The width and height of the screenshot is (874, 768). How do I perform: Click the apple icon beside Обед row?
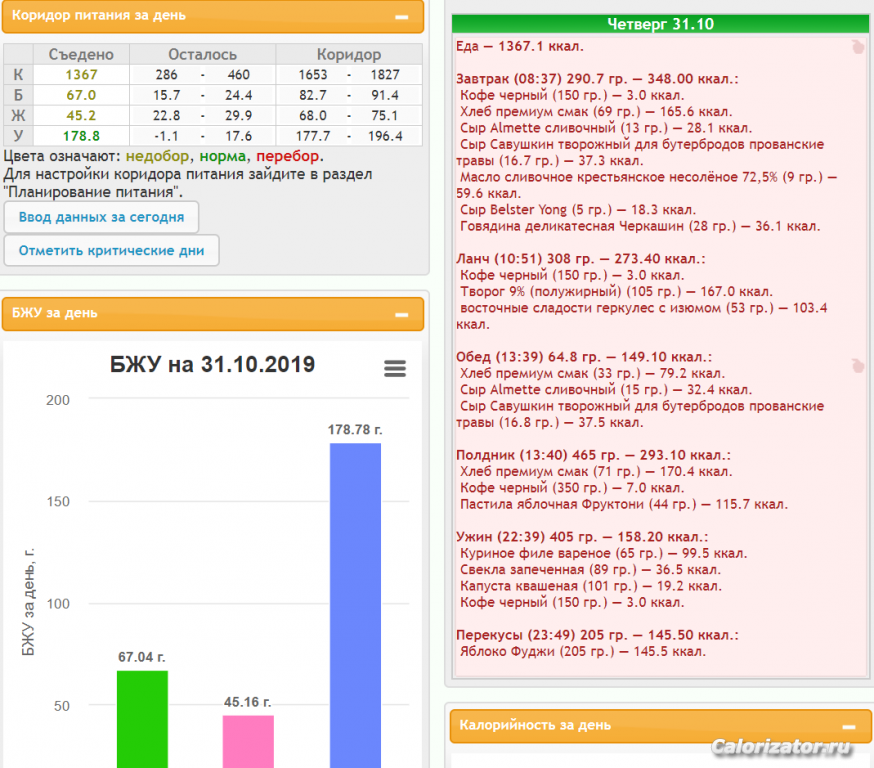tap(858, 366)
